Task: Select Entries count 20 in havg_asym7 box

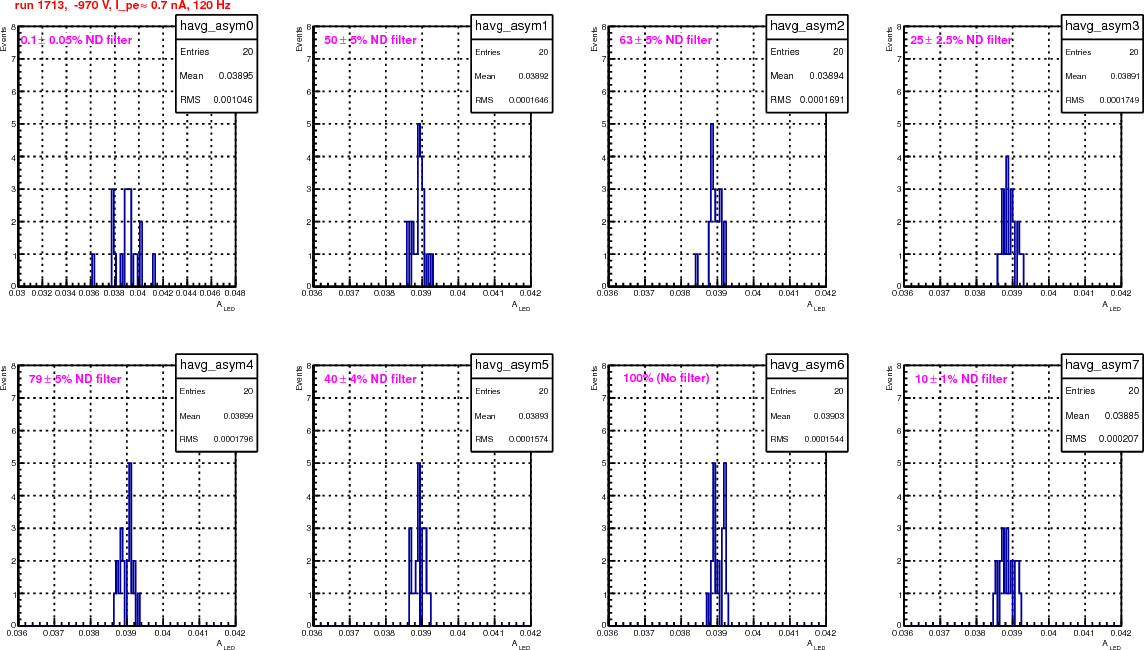Action: (x=1133, y=391)
